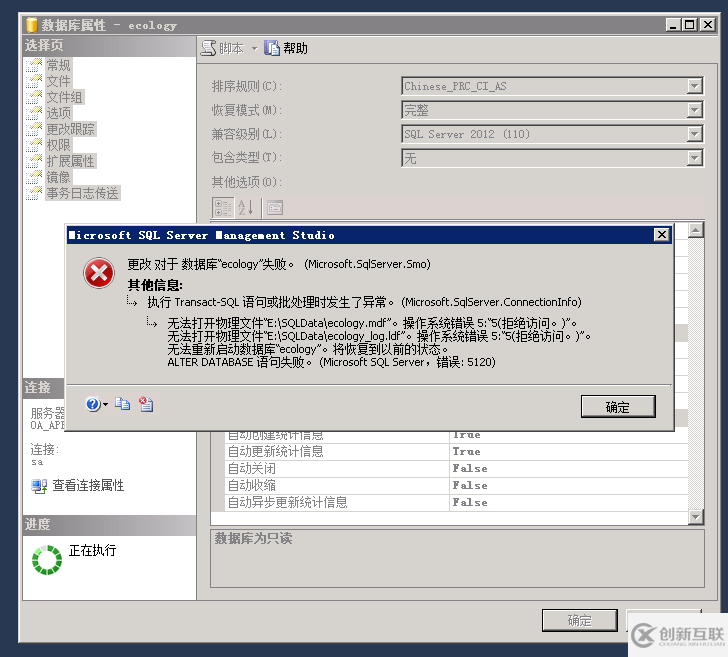Screen dimensions: 728x657
Task: Select the 自动关闭 row
Action: pos(450,469)
